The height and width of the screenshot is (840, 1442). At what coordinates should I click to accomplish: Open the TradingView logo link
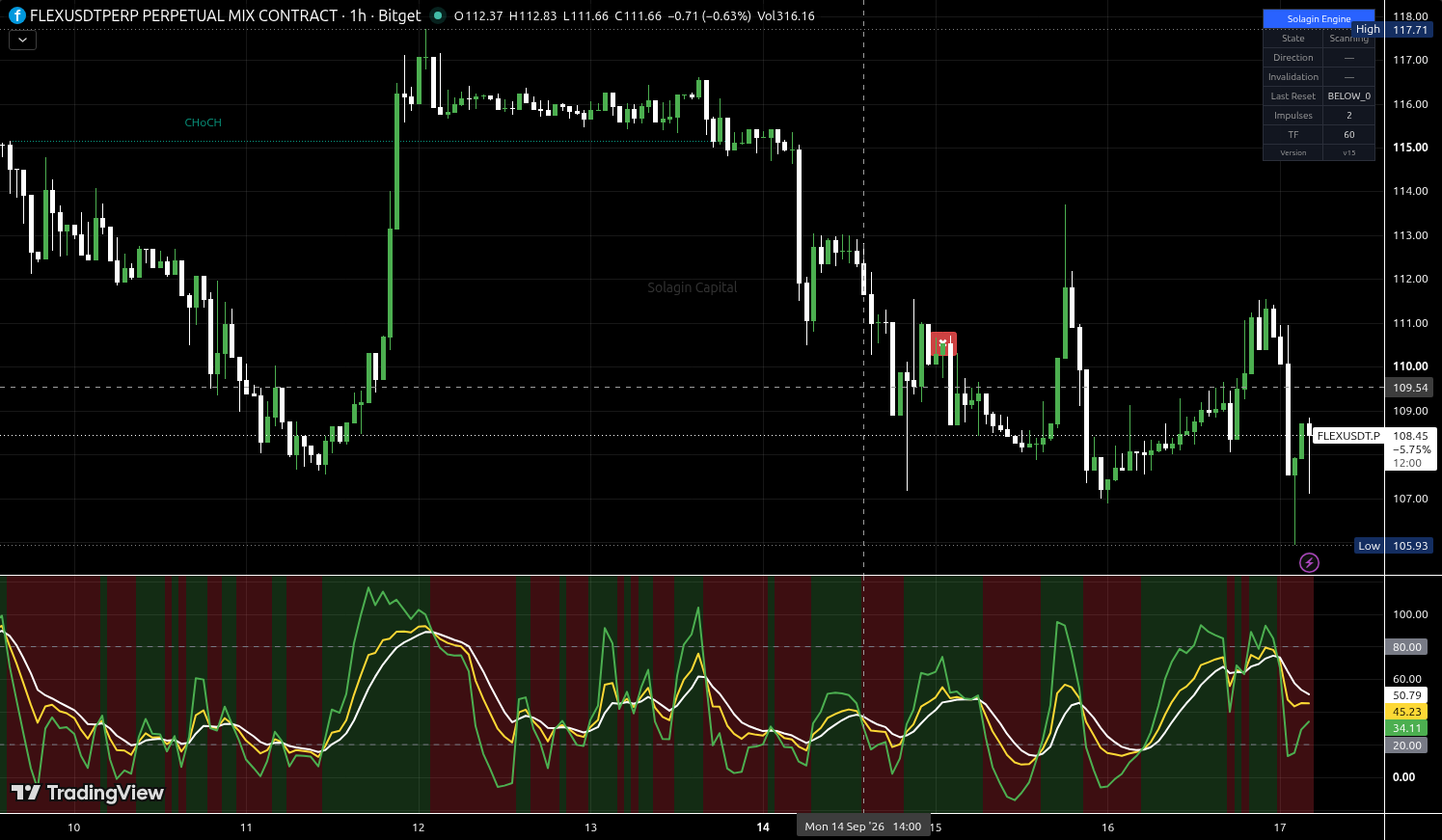coord(88,793)
